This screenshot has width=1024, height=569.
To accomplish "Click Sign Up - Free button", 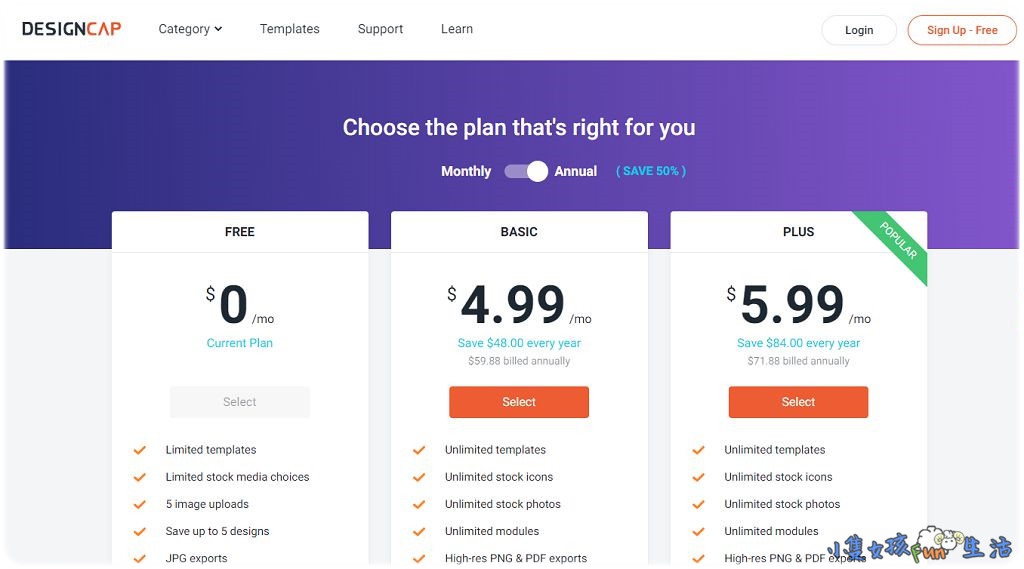I will (962, 30).
